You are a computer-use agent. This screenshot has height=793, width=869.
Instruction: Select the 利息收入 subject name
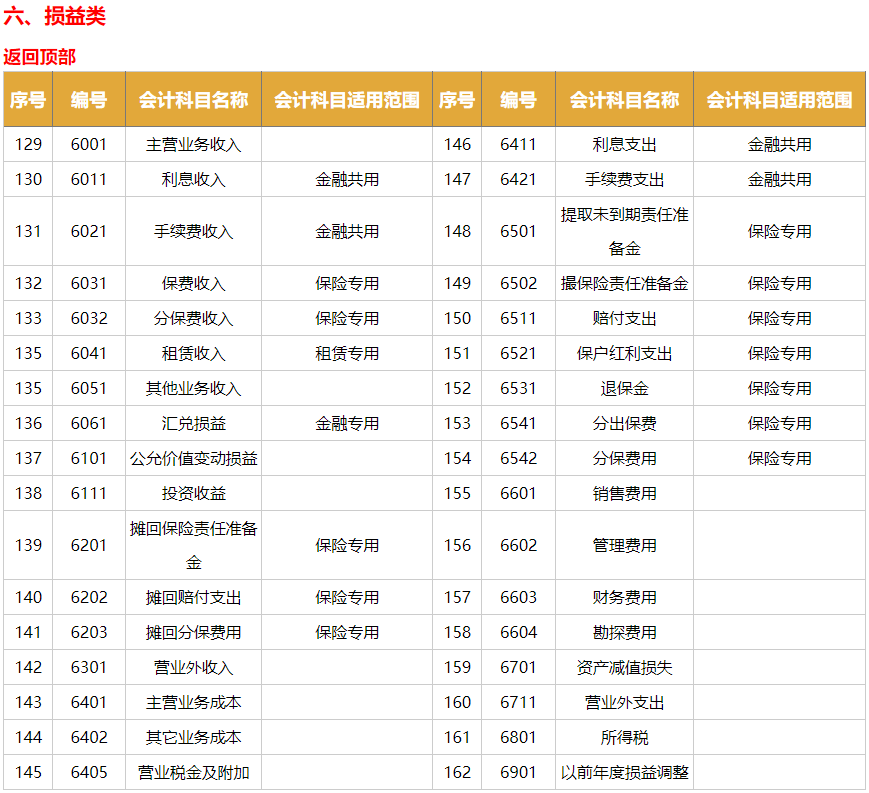click(x=192, y=178)
